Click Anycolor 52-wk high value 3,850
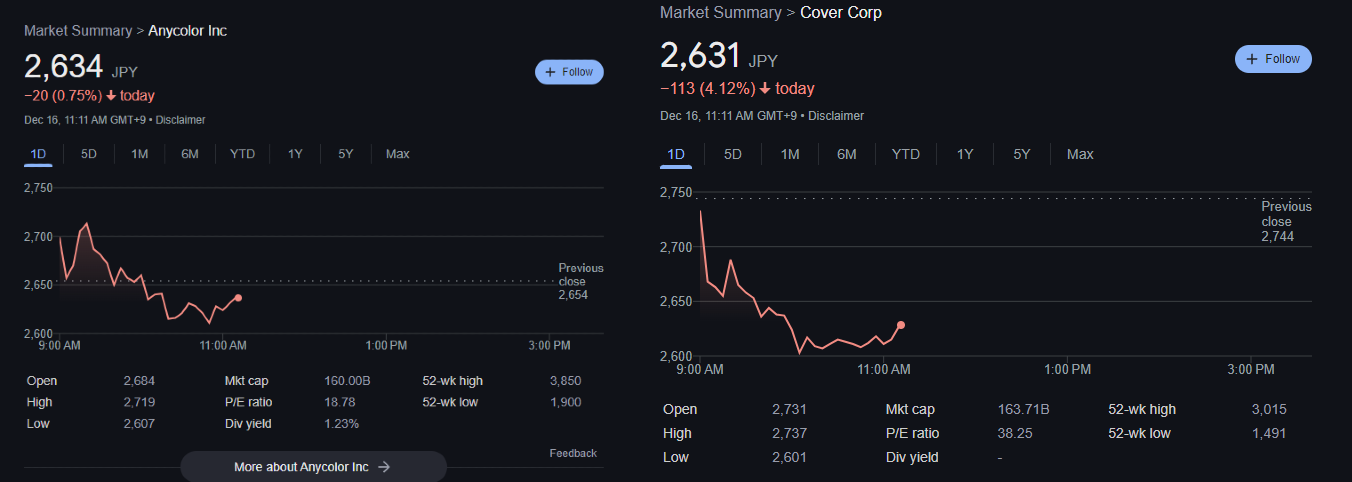 pyautogui.click(x=565, y=381)
